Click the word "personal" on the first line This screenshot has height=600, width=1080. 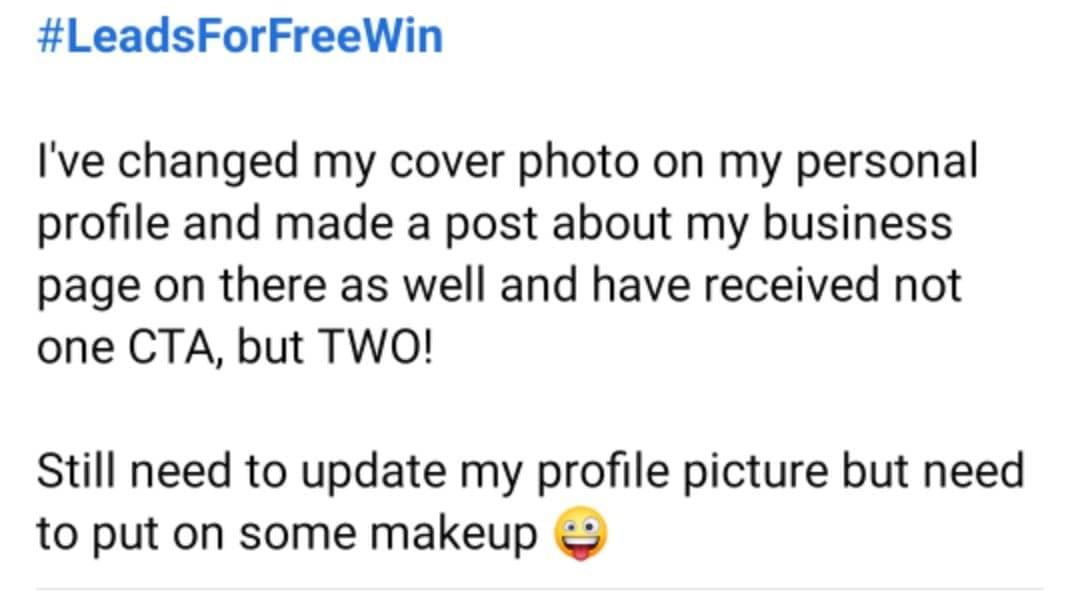886,163
